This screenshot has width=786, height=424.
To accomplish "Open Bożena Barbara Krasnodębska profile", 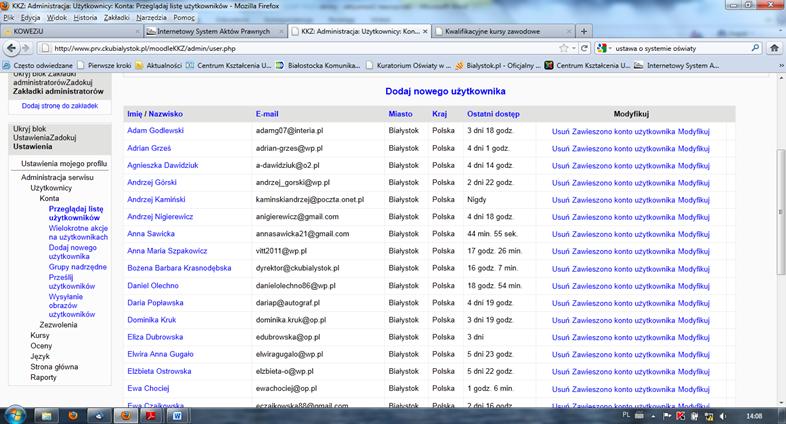I will point(179,268).
